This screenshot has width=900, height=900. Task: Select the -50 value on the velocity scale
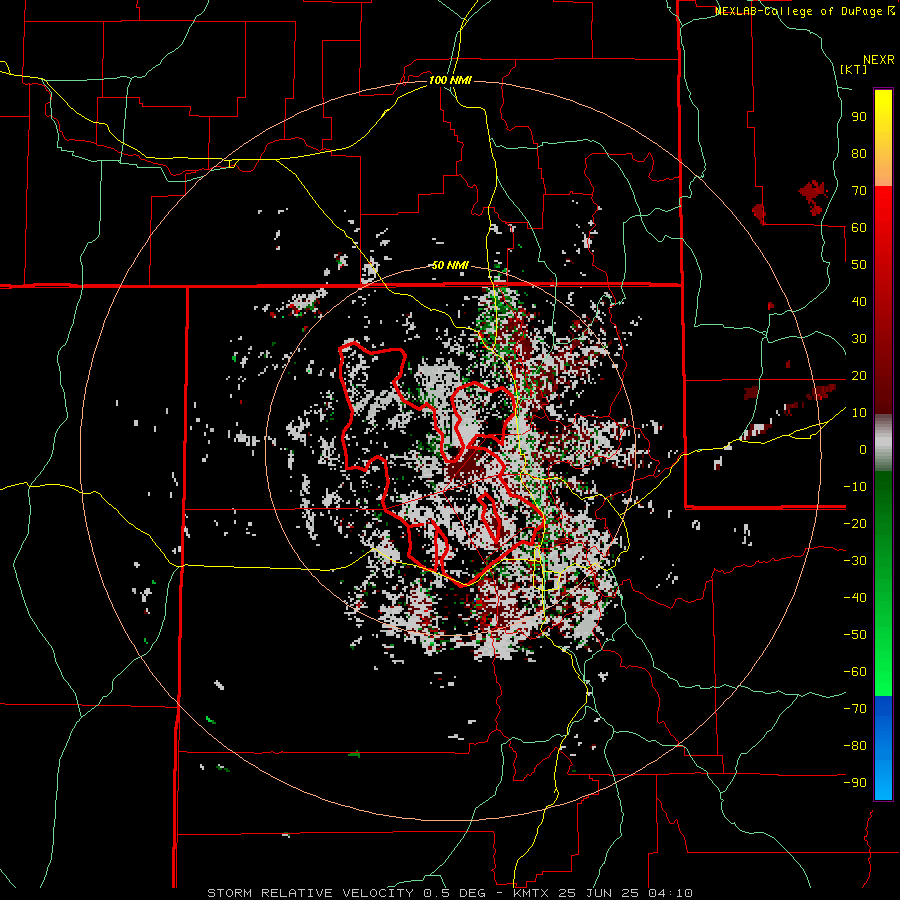855,635
